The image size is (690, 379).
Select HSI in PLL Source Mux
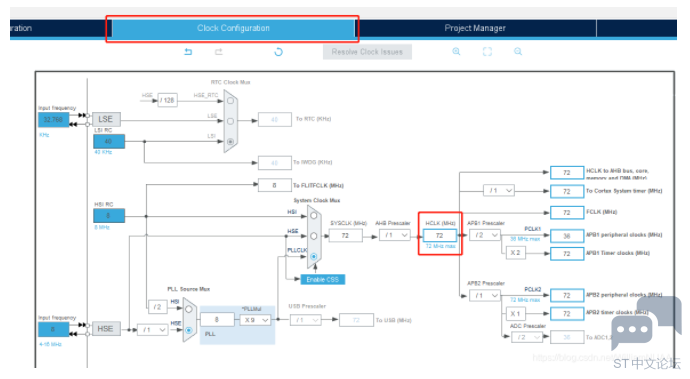(x=189, y=309)
